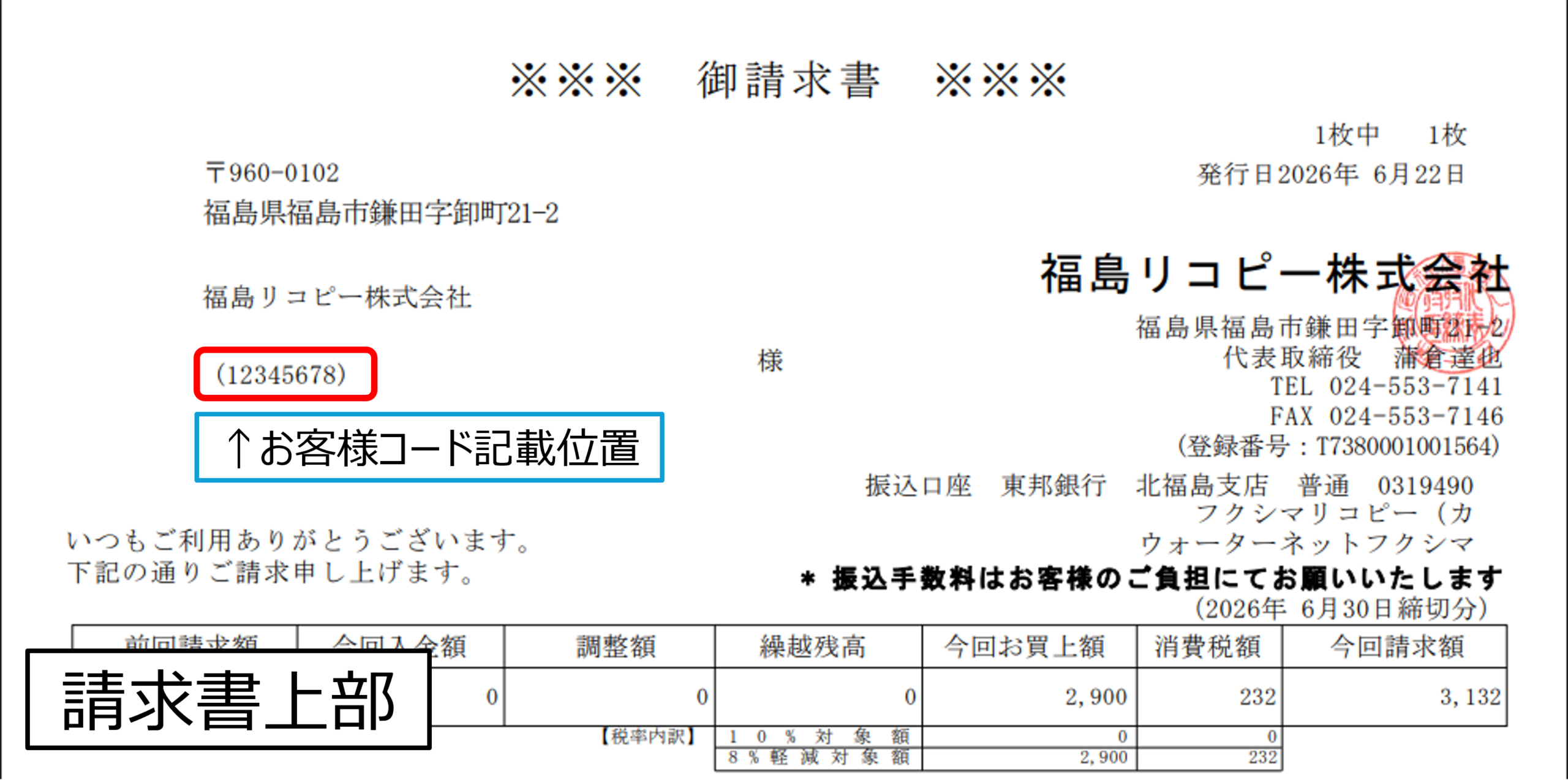Click the greeting いつもご利用ありがとうございます。
1568x780 pixels.
coord(298,541)
